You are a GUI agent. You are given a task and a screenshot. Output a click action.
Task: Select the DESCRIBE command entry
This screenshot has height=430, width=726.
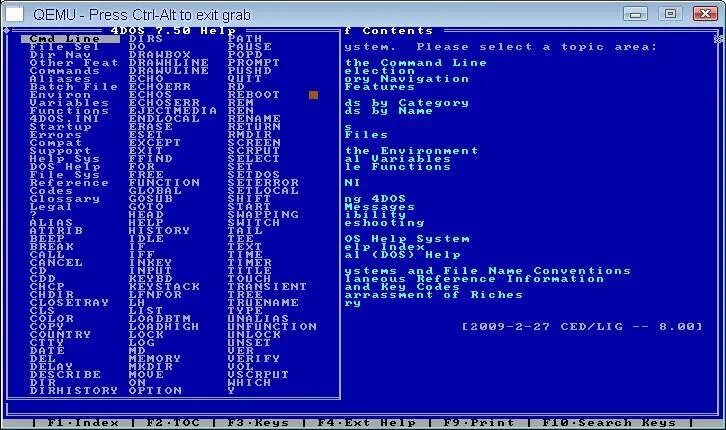click(x=65, y=374)
